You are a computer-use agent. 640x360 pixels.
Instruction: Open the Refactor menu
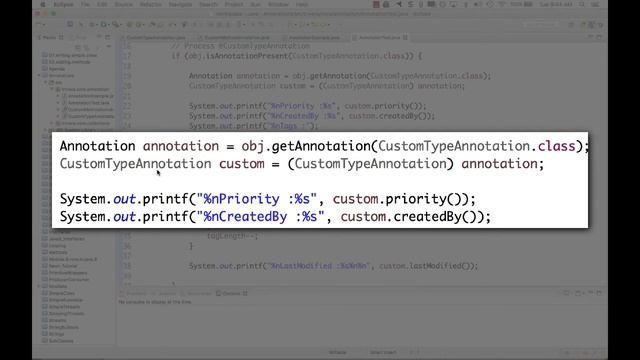(x=151, y=4)
